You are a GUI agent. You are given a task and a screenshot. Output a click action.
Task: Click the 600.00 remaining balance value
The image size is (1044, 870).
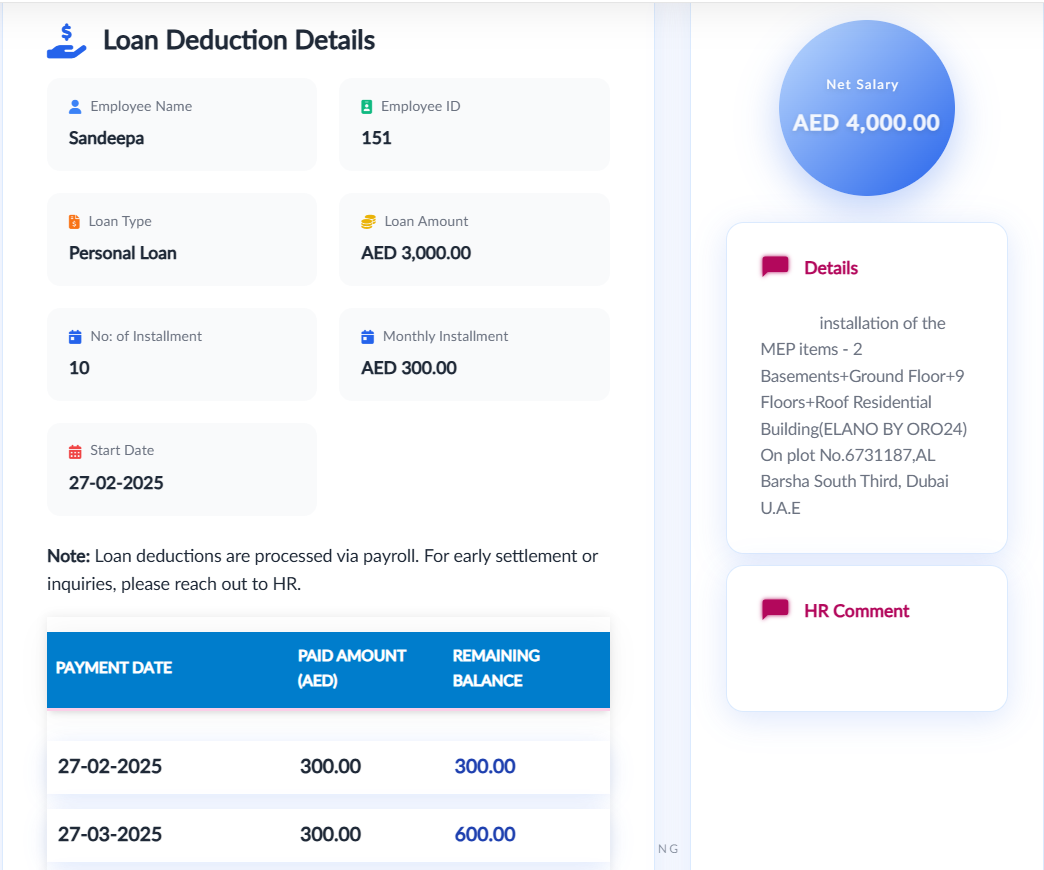click(x=485, y=834)
